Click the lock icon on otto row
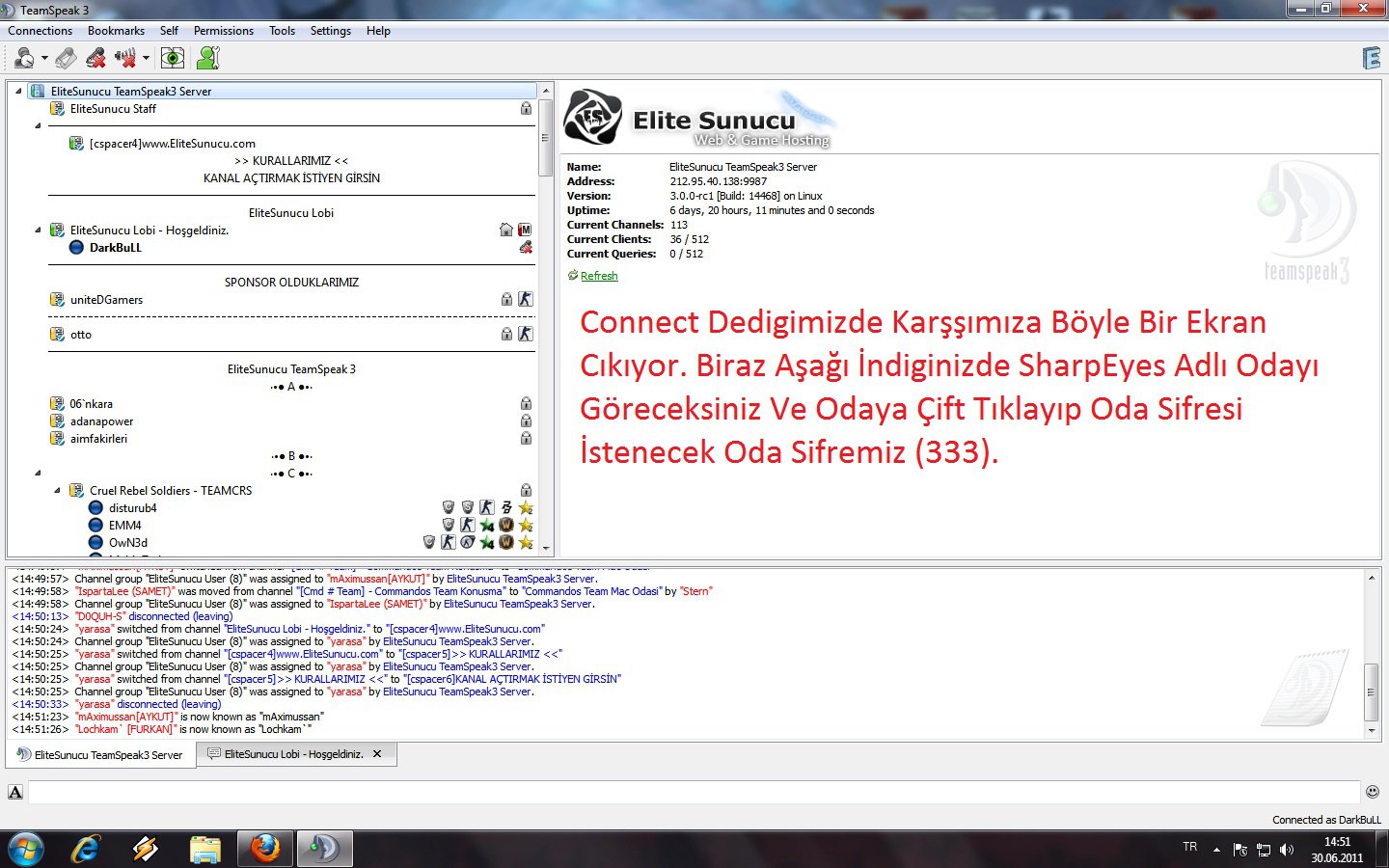This screenshot has height=868, width=1389. coord(506,335)
